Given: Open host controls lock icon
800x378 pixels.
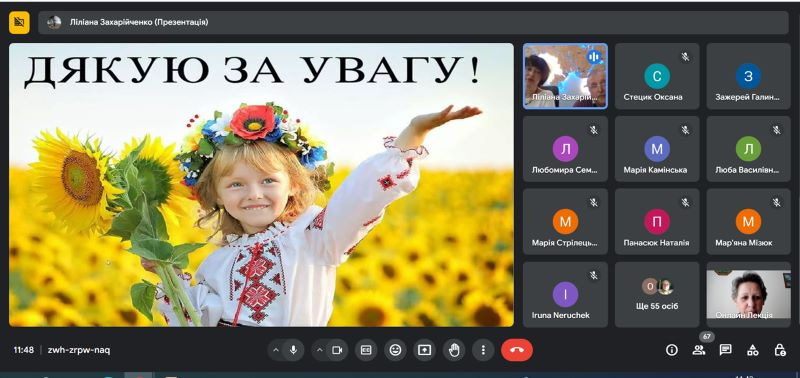Looking at the screenshot, I should click(779, 350).
